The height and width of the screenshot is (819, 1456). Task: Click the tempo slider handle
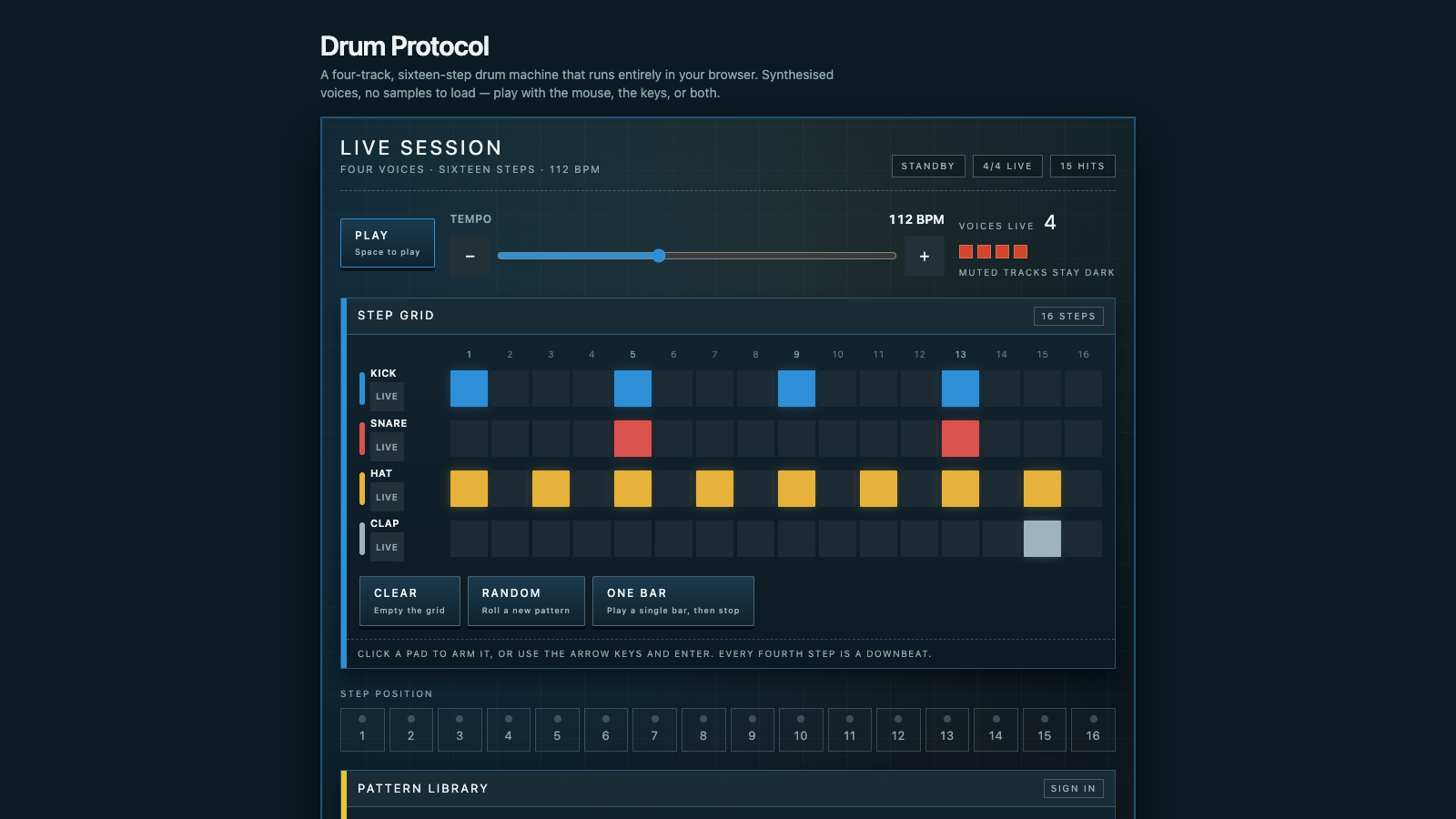(x=659, y=256)
